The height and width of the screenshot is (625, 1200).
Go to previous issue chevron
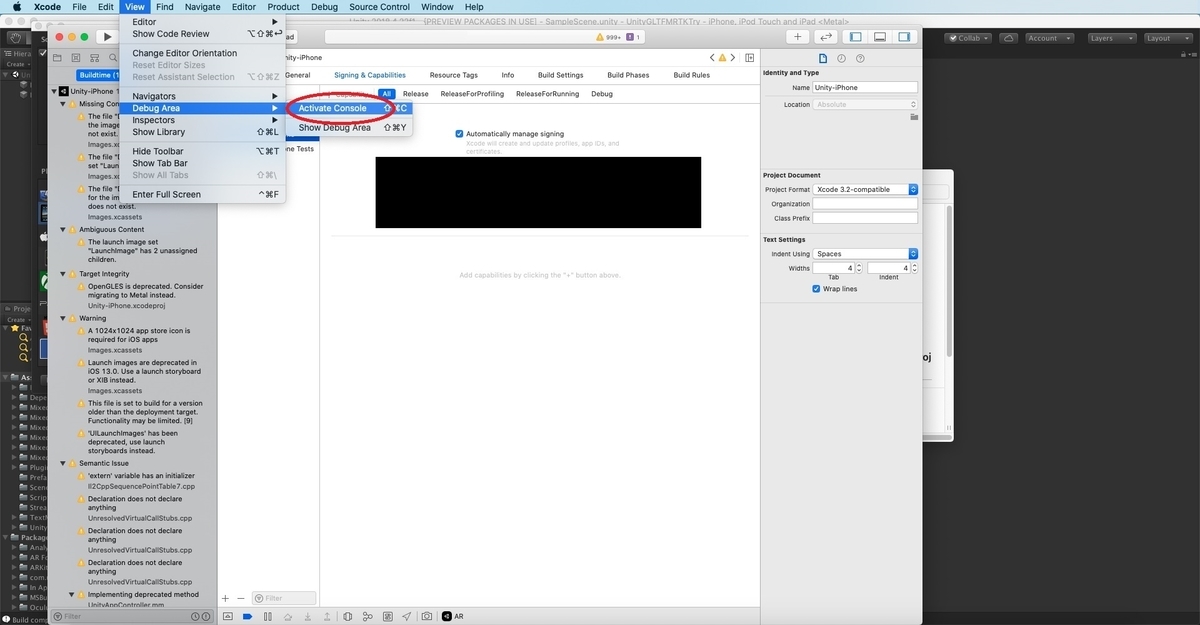[x=713, y=58]
